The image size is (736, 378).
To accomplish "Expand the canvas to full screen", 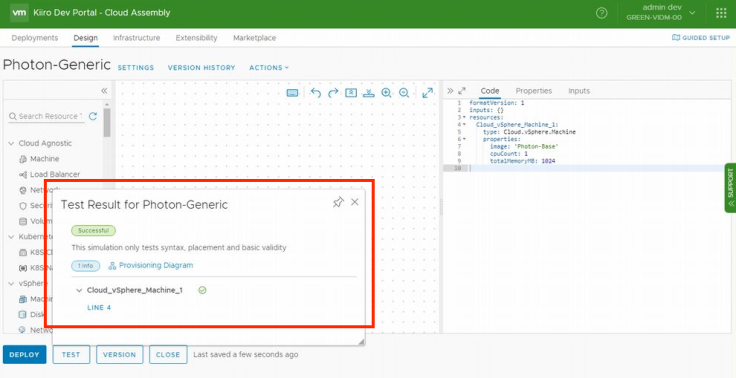I will pos(427,93).
